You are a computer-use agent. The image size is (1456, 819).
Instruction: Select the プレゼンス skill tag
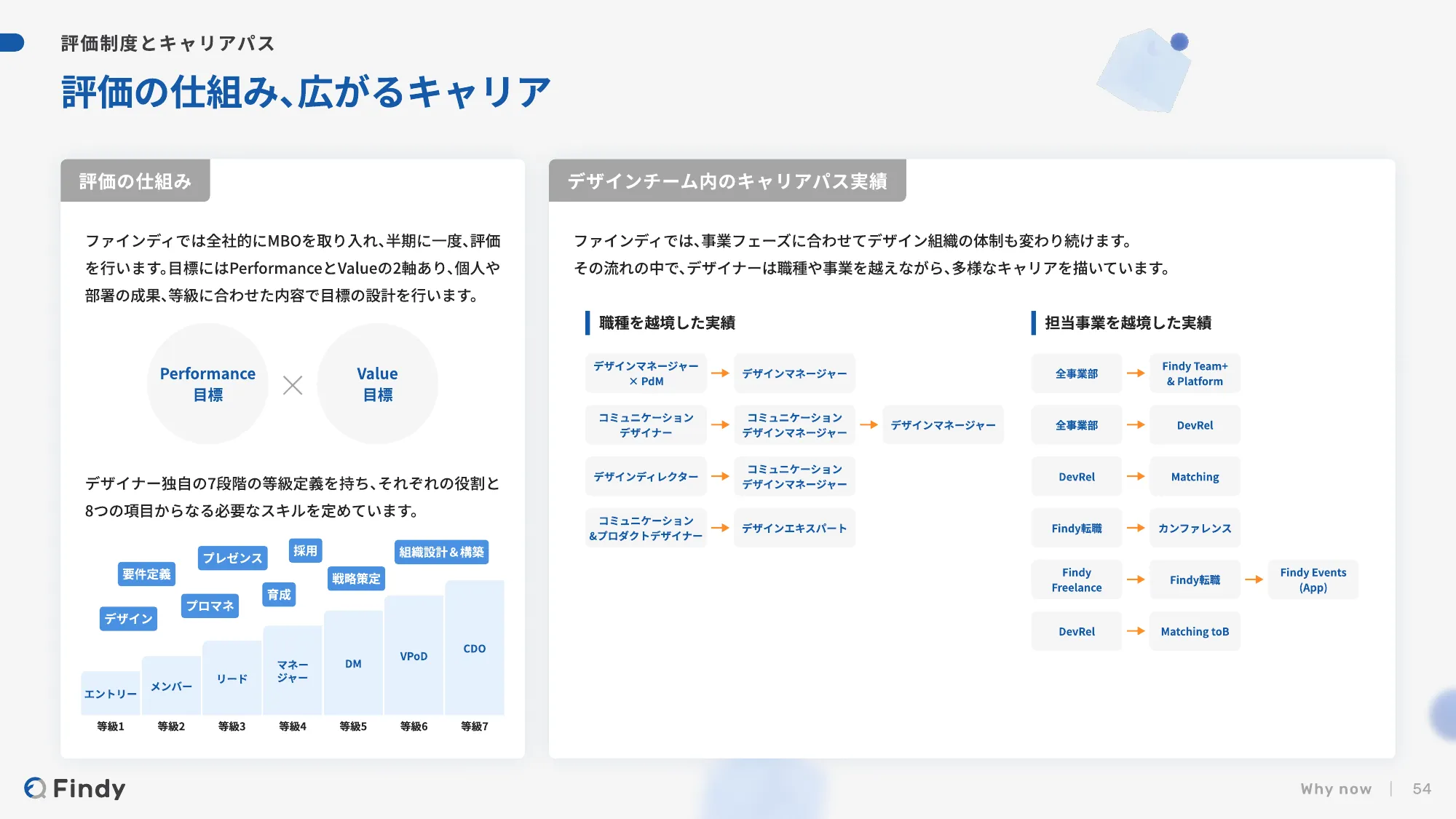click(232, 558)
